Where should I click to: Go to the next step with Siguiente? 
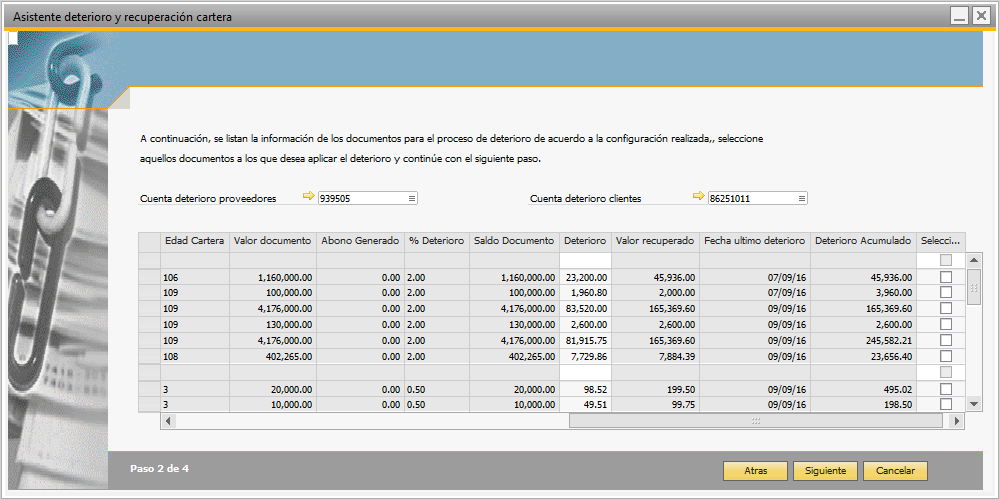click(x=825, y=470)
